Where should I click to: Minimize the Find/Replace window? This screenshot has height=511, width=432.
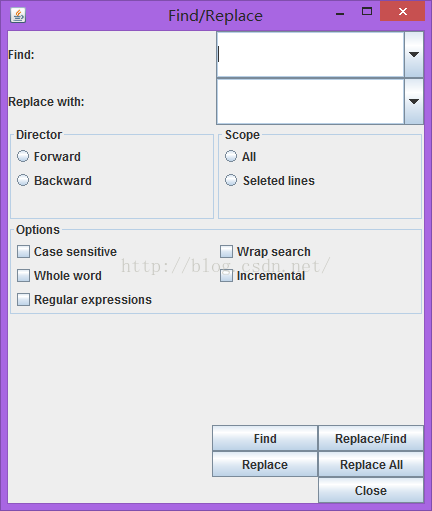(x=340, y=14)
